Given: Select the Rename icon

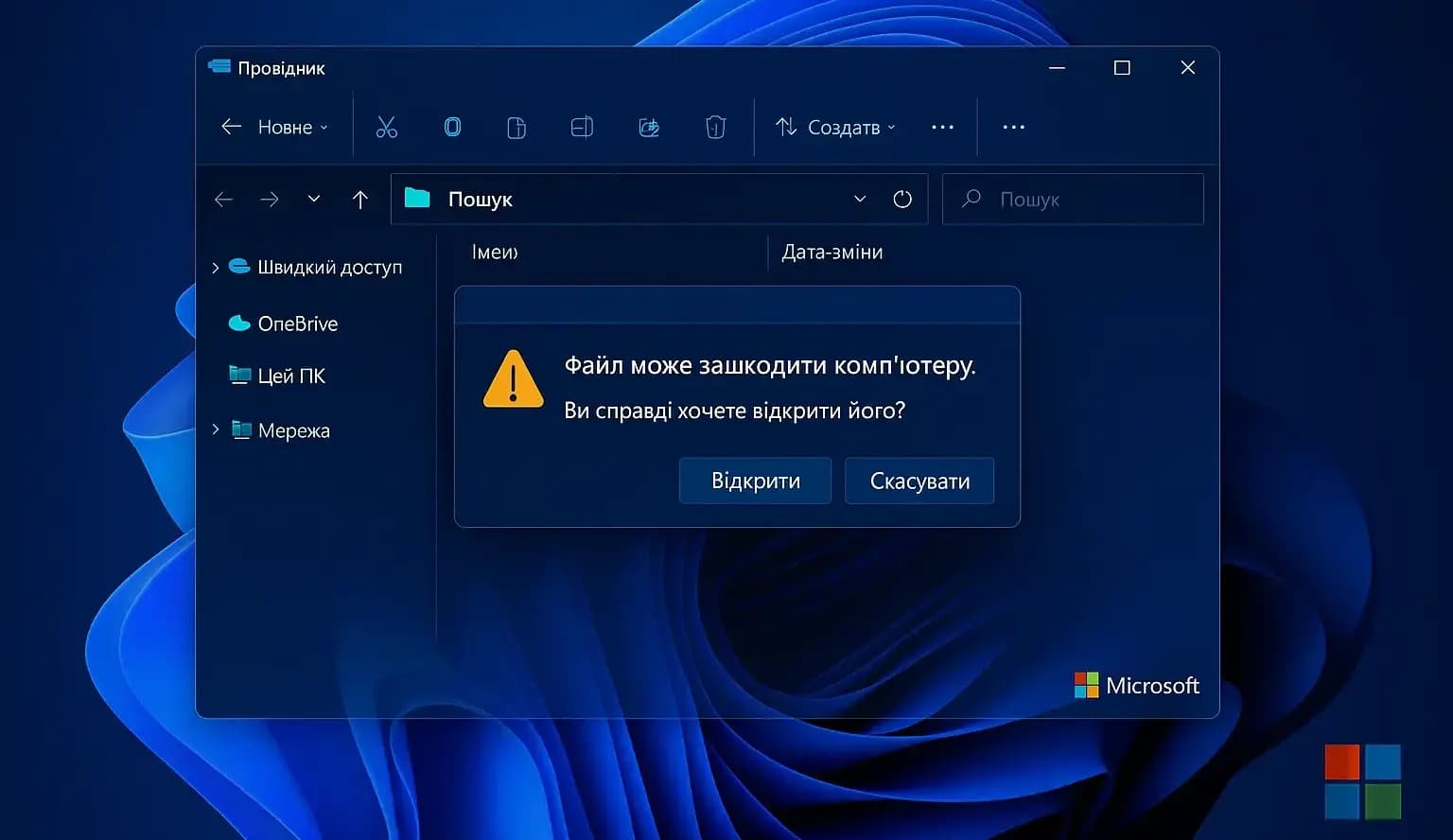Looking at the screenshot, I should pyautogui.click(x=582, y=127).
